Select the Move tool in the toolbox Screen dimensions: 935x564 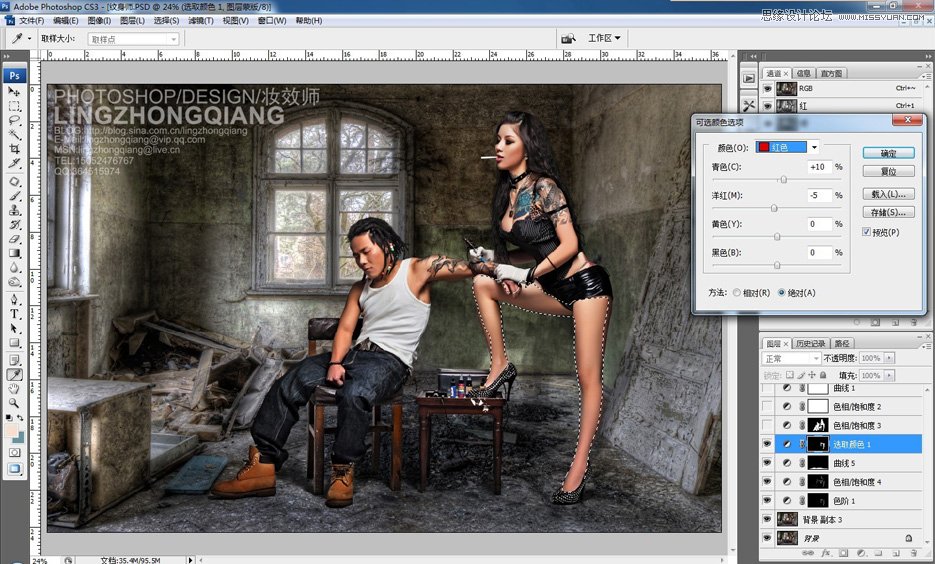[15, 92]
